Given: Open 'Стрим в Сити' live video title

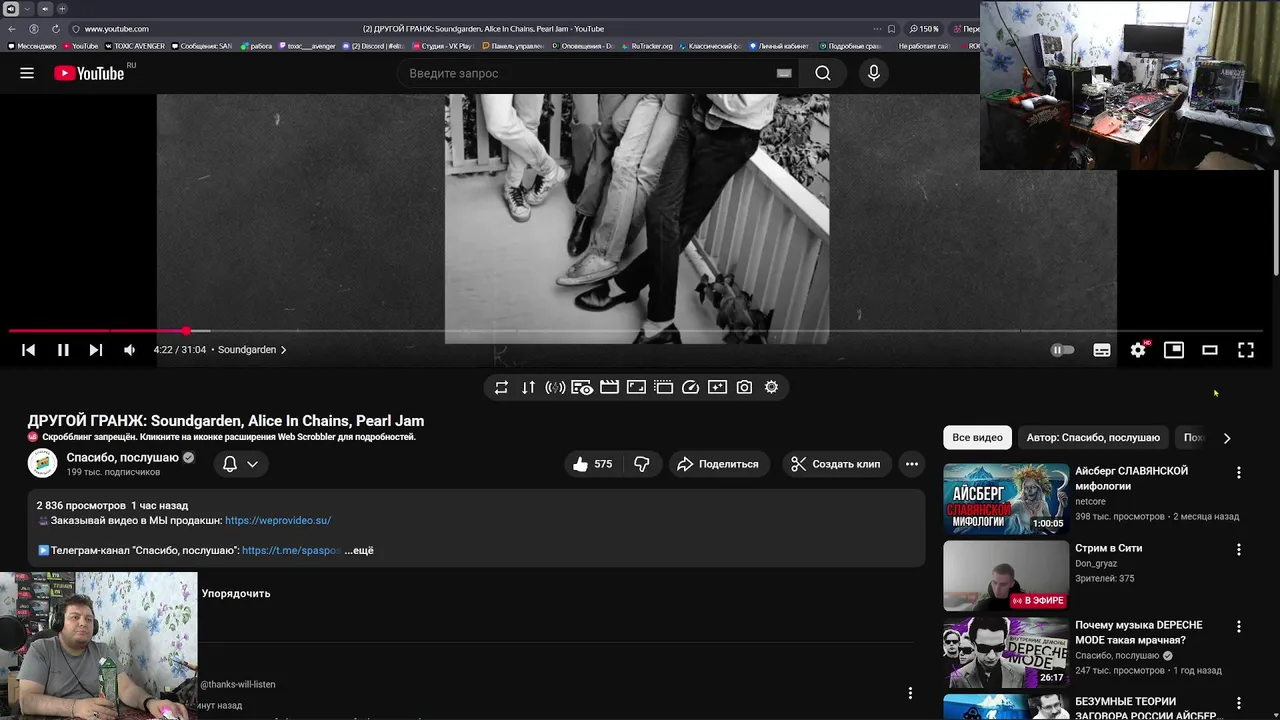Looking at the screenshot, I should pyautogui.click(x=1108, y=548).
